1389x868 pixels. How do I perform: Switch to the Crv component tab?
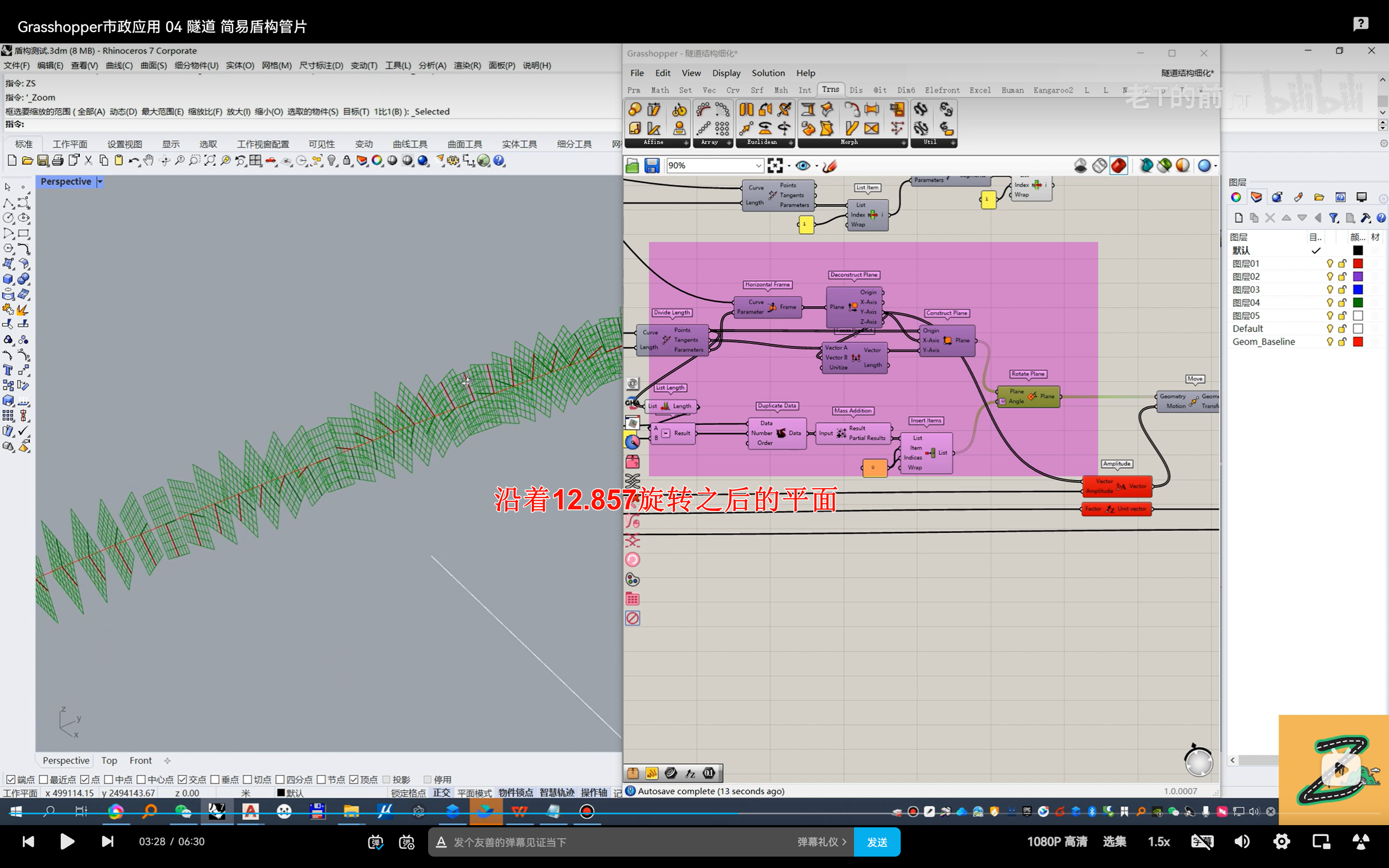click(732, 90)
